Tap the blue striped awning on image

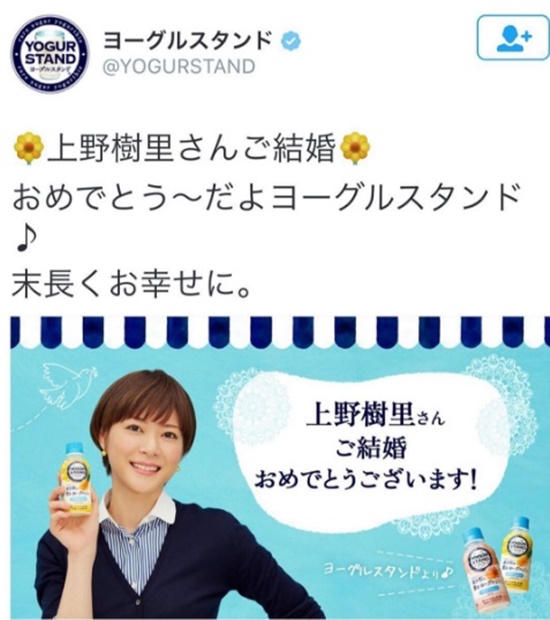coord(280,332)
